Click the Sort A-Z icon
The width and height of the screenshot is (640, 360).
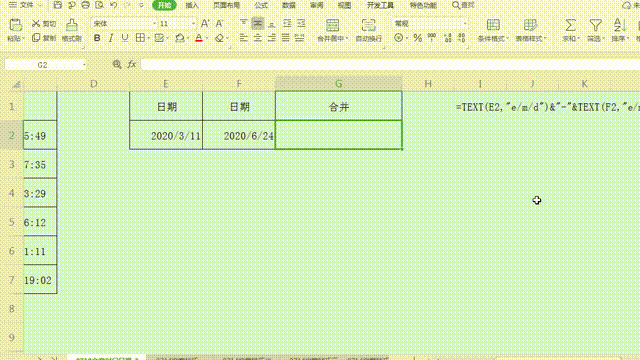coord(620,25)
